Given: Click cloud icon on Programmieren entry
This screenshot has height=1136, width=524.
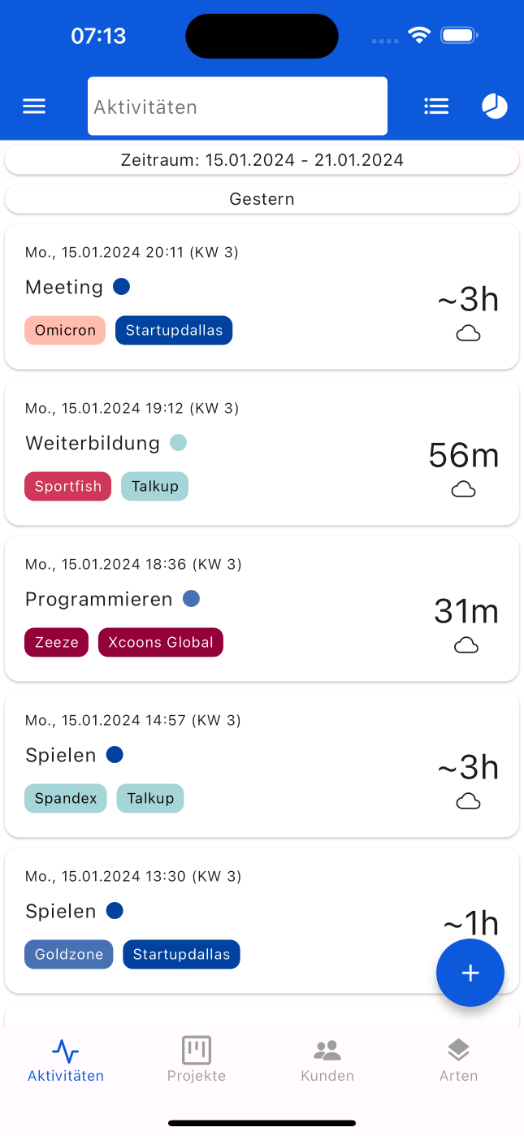Looking at the screenshot, I should 467,646.
